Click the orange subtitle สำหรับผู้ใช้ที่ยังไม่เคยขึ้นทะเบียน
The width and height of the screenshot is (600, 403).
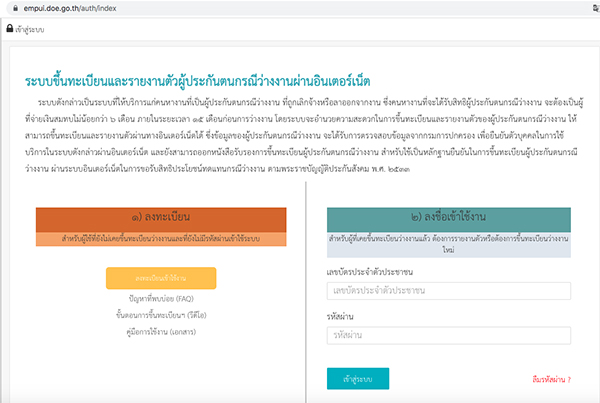coord(161,239)
